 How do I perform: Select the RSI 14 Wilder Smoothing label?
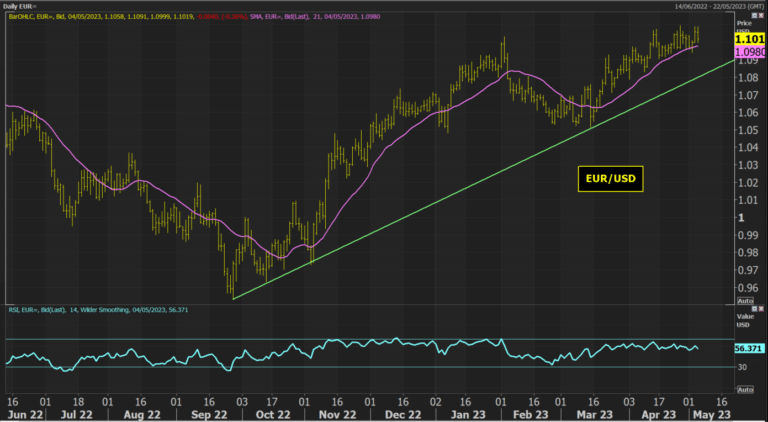(x=98, y=310)
